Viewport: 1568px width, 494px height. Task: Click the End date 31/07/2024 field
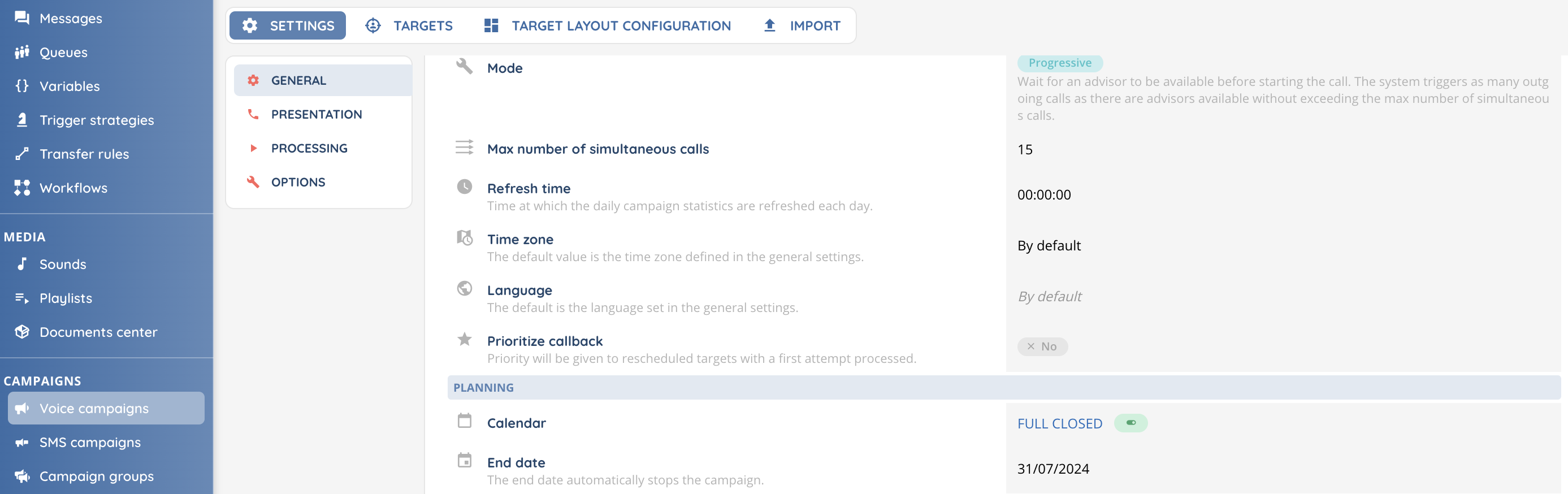pyautogui.click(x=1053, y=469)
